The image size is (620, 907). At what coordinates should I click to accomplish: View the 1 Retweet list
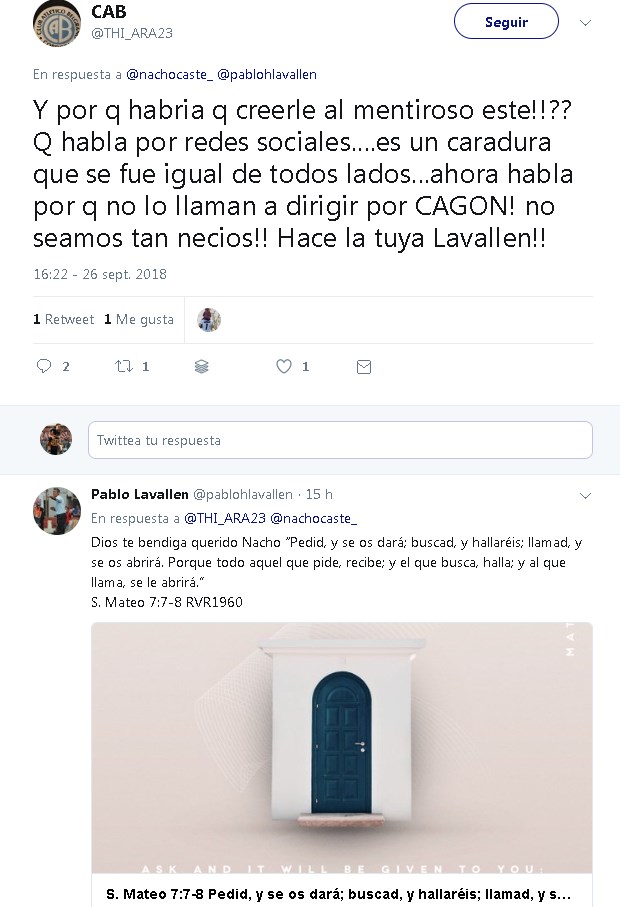click(64, 319)
